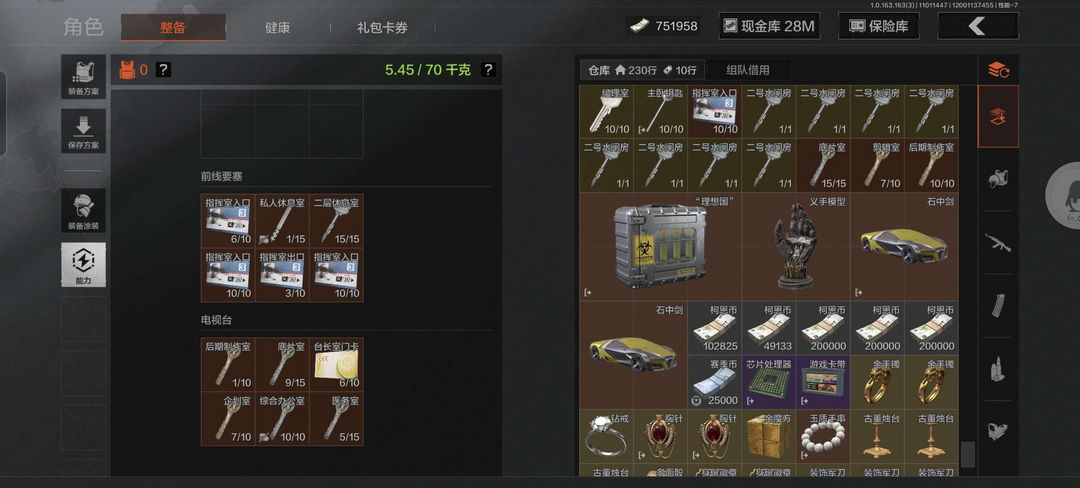Click the warehouse sort stack icon
This screenshot has height=488, width=1080.
(x=998, y=70)
